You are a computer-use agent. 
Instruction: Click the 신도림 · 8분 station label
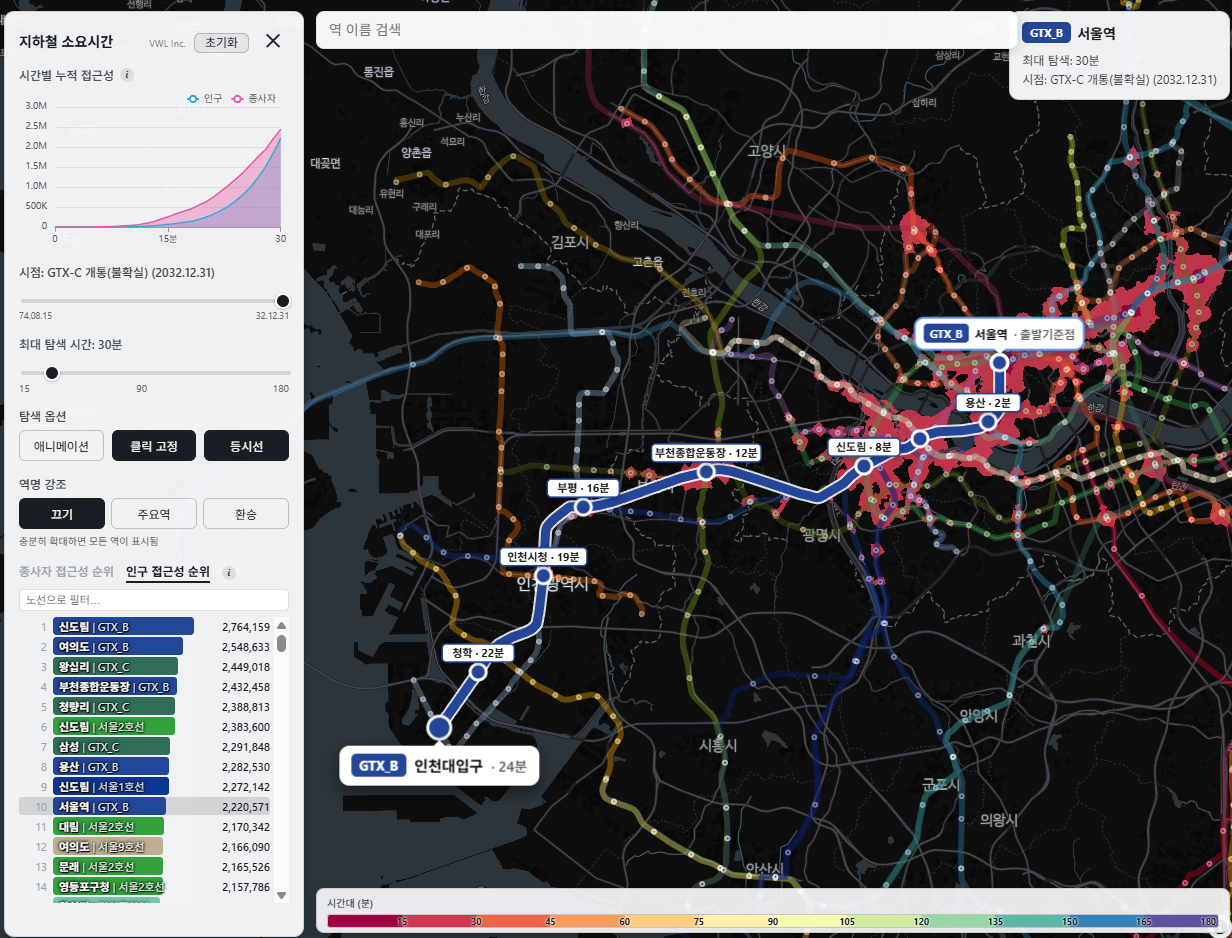tap(864, 447)
